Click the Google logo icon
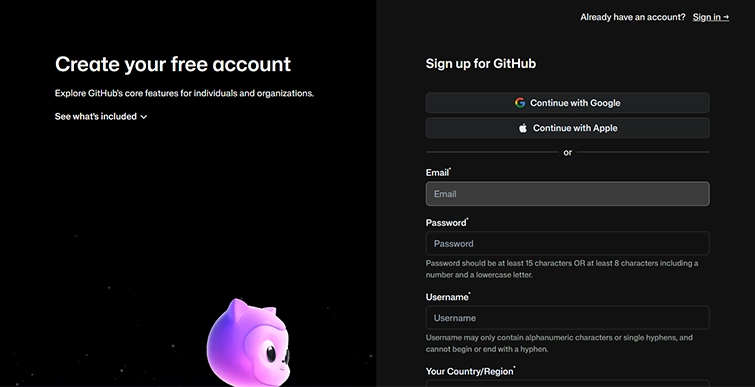The width and height of the screenshot is (755, 387). pos(520,103)
